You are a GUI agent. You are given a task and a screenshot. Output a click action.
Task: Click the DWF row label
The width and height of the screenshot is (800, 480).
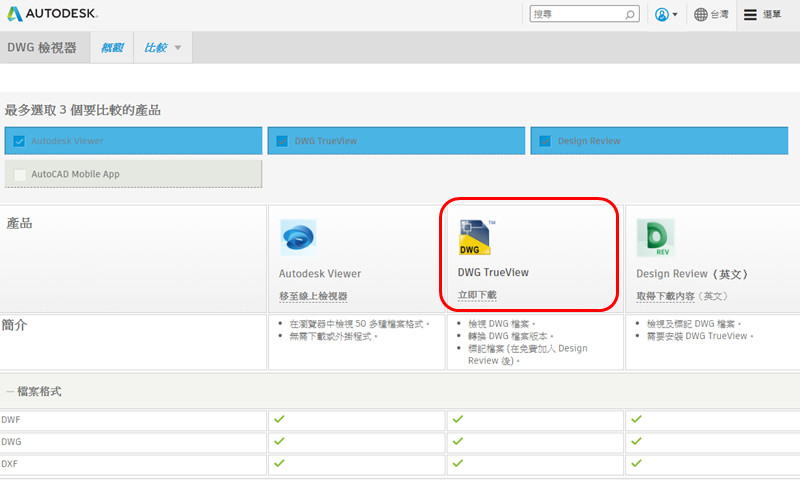(11, 420)
